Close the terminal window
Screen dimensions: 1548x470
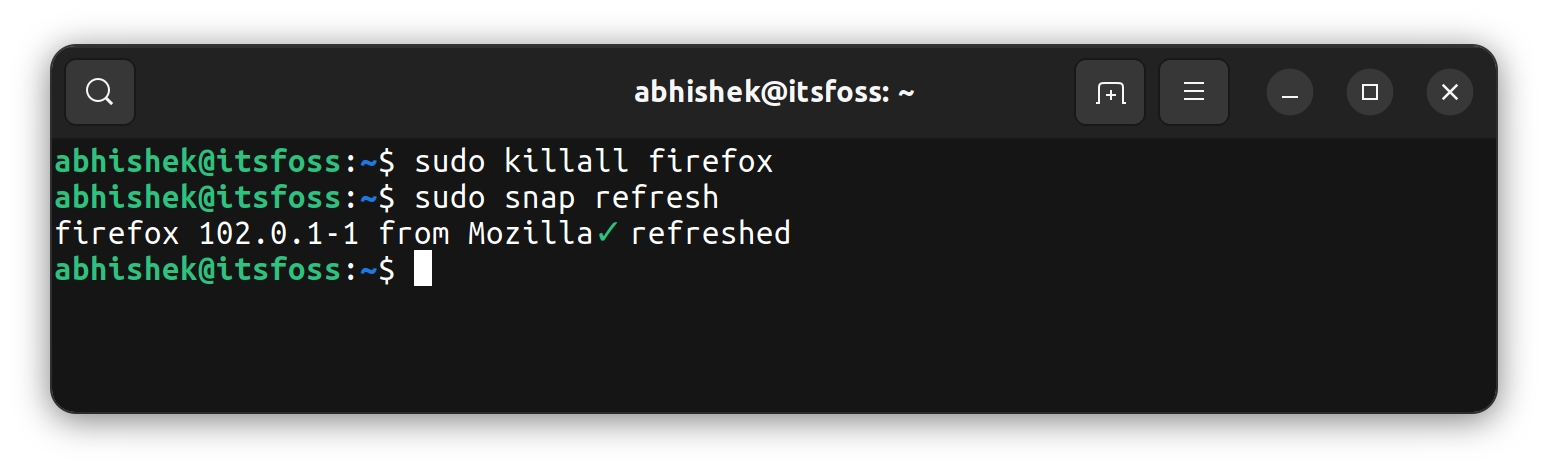click(1450, 92)
